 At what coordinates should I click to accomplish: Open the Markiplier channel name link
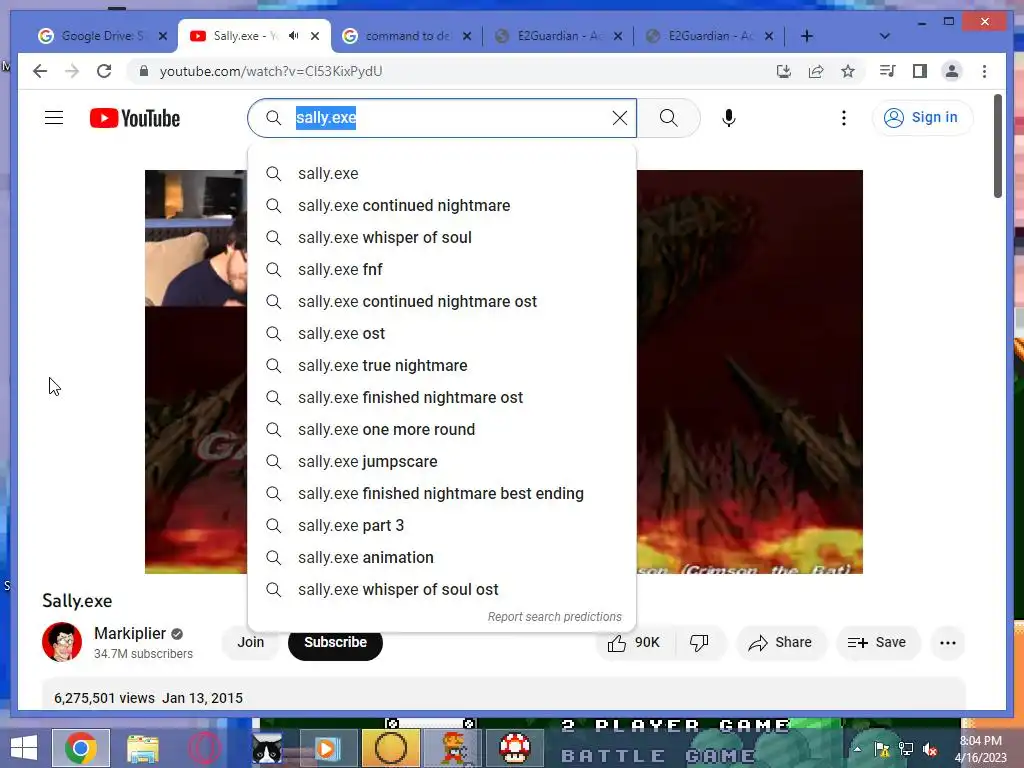pyautogui.click(x=130, y=633)
